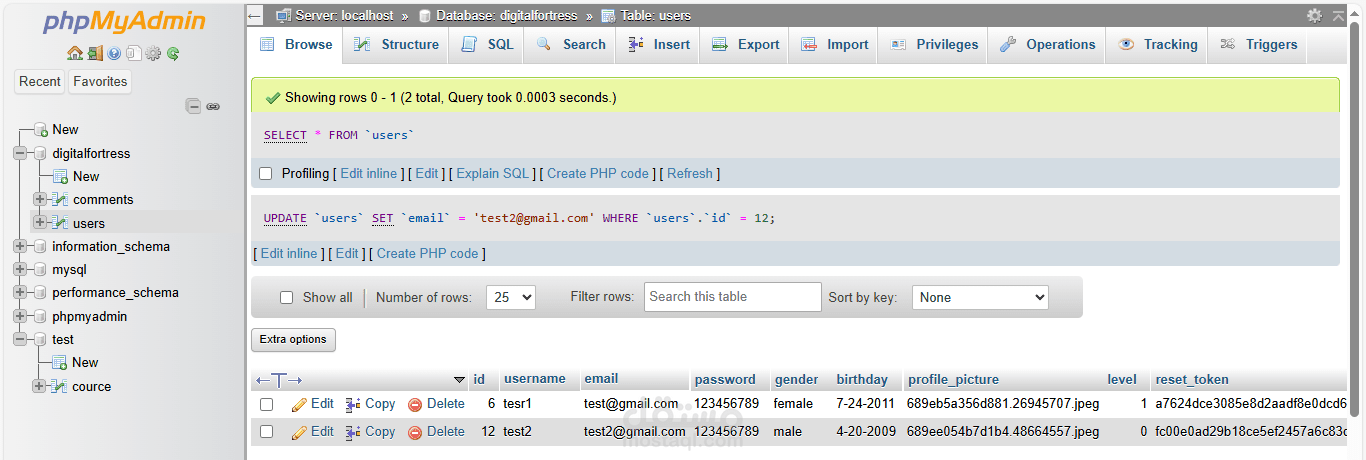Image resolution: width=1366 pixels, height=460 pixels.
Task: Click the digitalfortress database cylinder icon
Action: tap(41, 154)
